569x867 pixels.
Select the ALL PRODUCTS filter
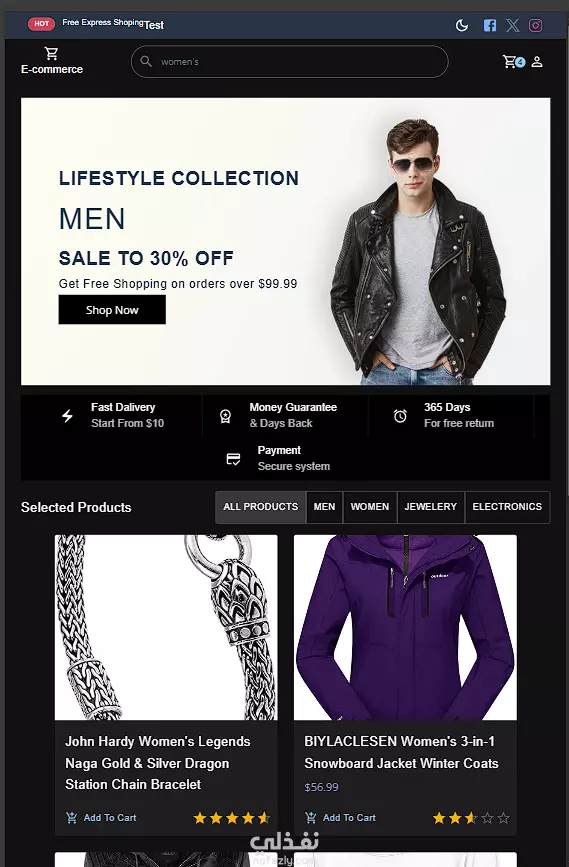[x=260, y=507]
